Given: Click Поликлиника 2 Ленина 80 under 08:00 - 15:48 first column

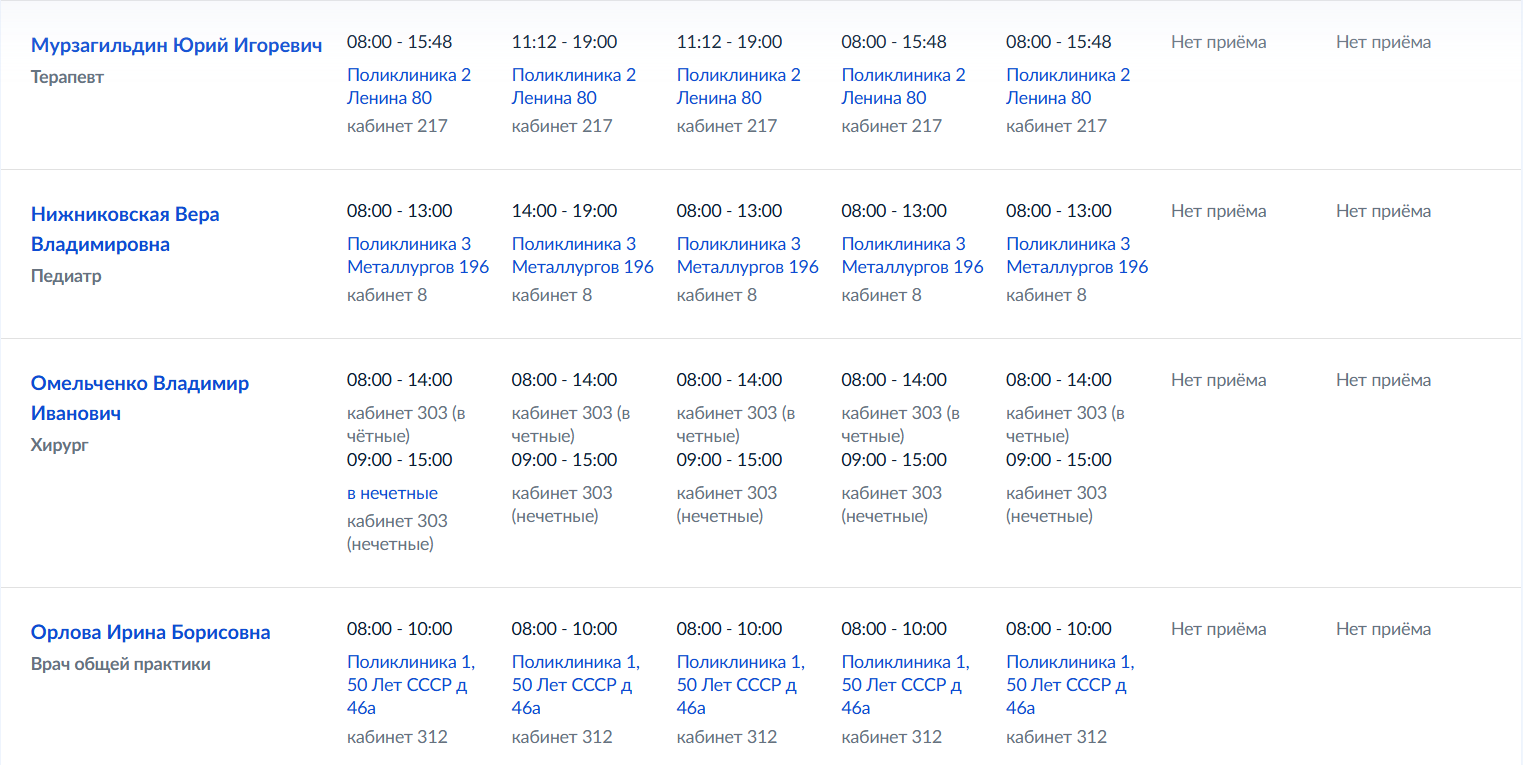Looking at the screenshot, I should (409, 86).
